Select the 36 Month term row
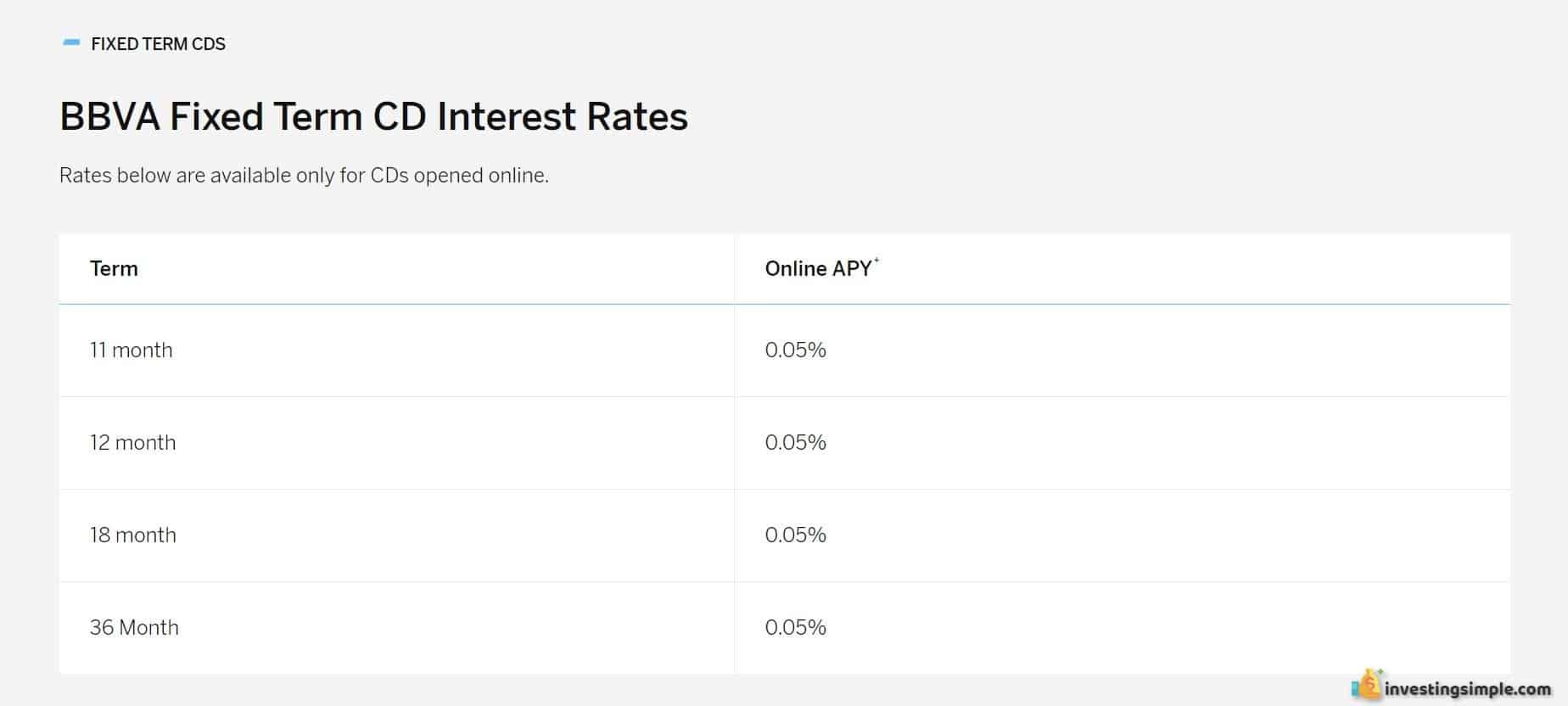The image size is (1568, 706). click(x=784, y=628)
